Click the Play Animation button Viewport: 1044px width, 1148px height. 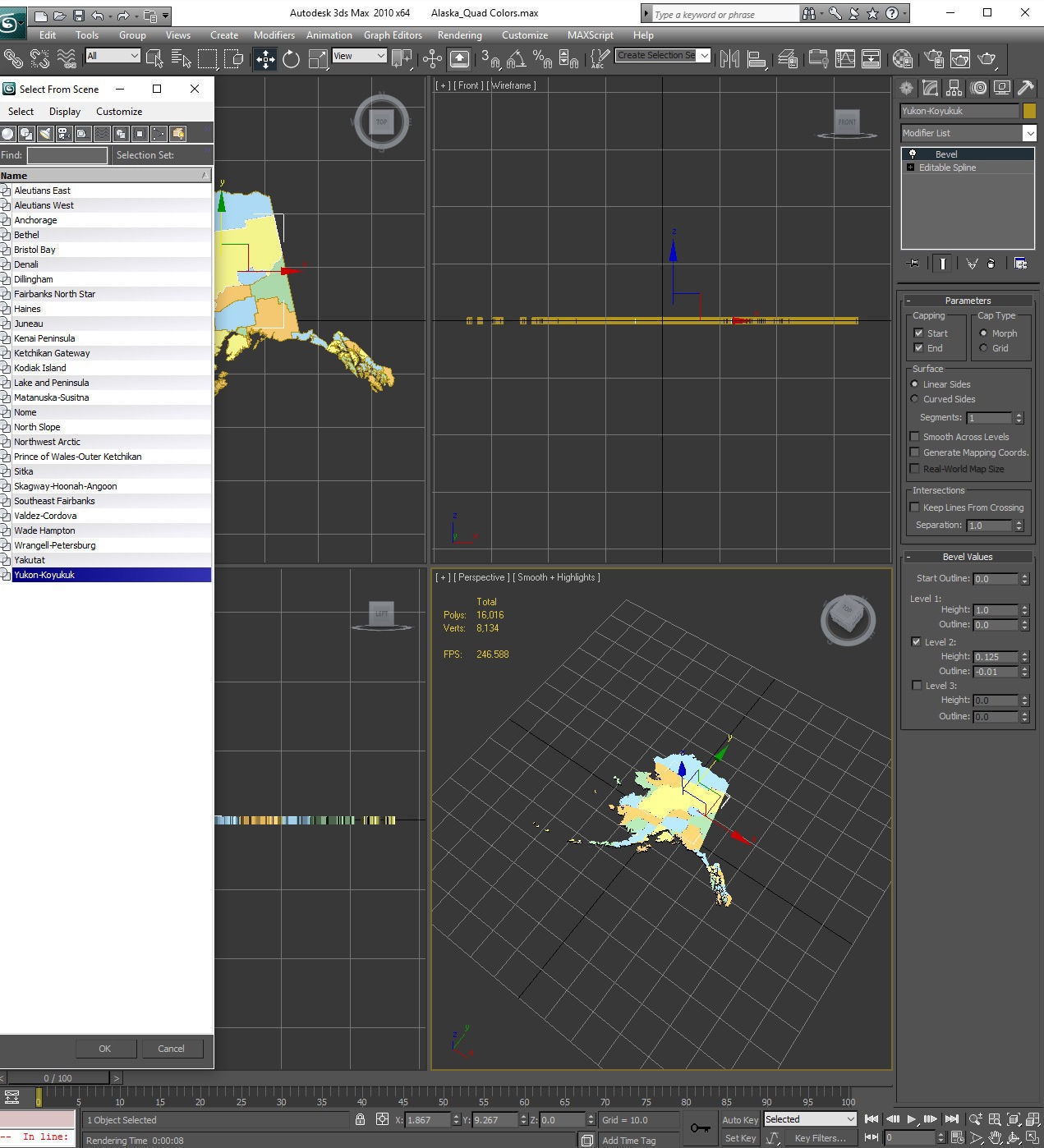pos(912,1118)
